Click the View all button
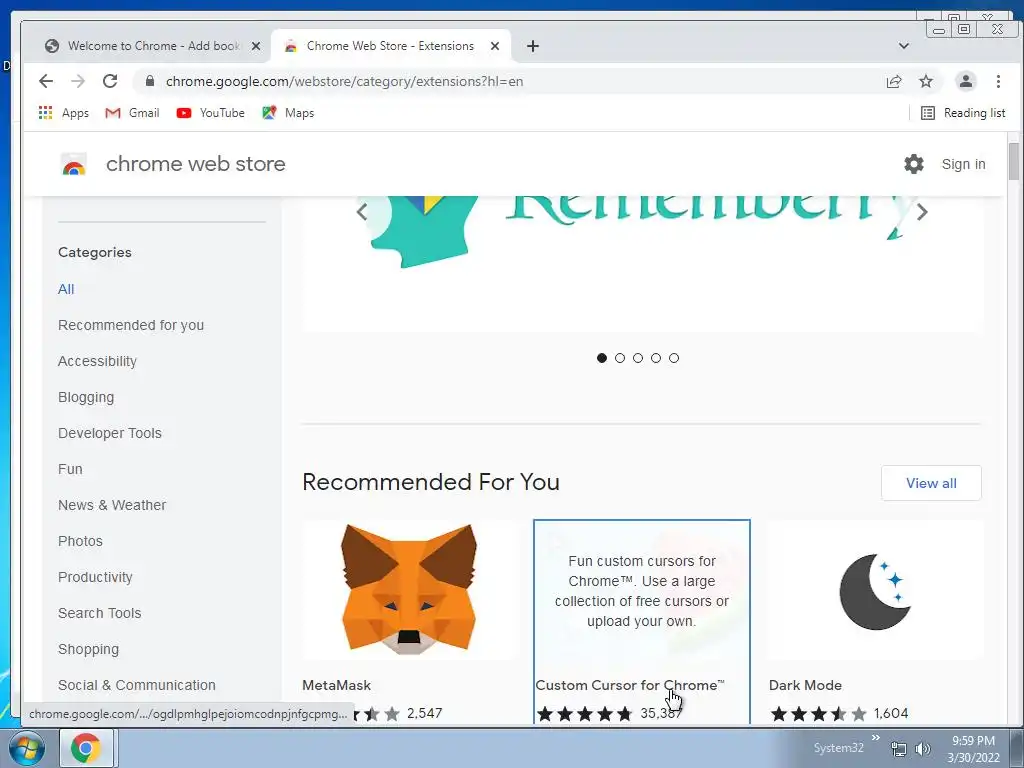Screen dimensions: 1024x768 click(x=931, y=483)
